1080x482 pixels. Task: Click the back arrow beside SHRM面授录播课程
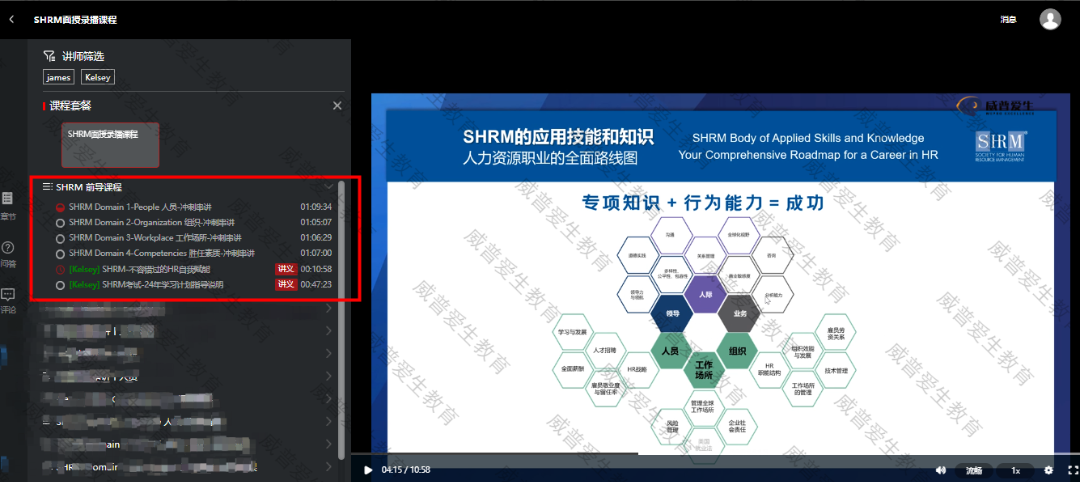tap(12, 20)
